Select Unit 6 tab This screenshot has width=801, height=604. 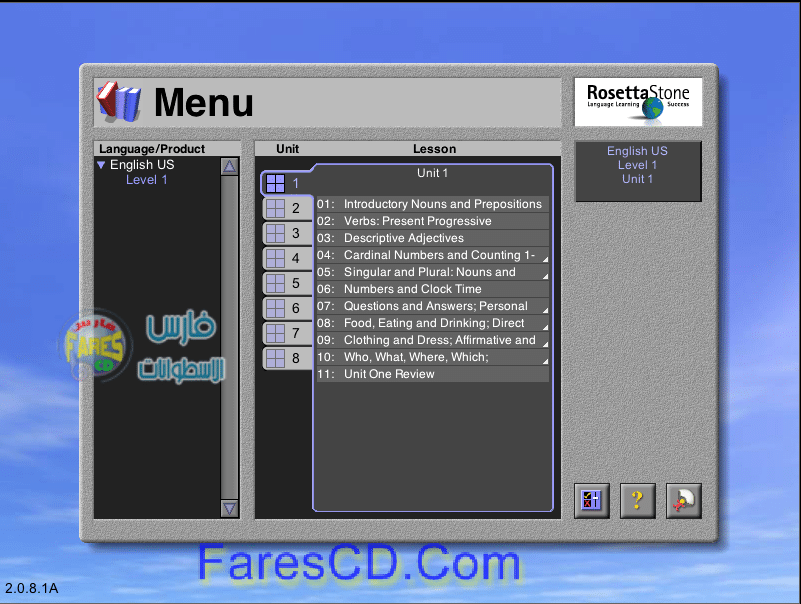click(287, 308)
